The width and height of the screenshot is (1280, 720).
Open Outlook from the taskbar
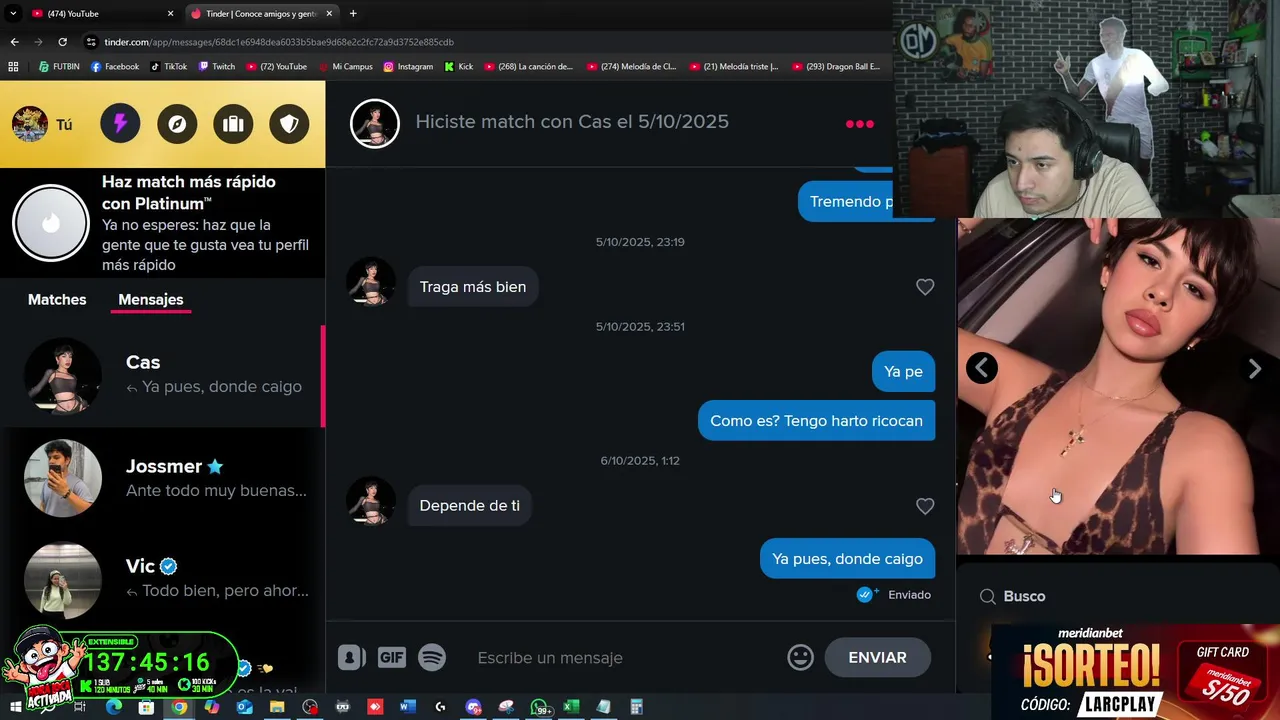click(x=244, y=707)
